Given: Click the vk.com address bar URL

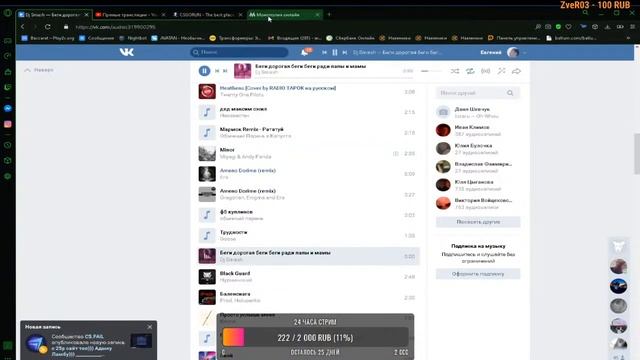Looking at the screenshot, I should pos(115,27).
